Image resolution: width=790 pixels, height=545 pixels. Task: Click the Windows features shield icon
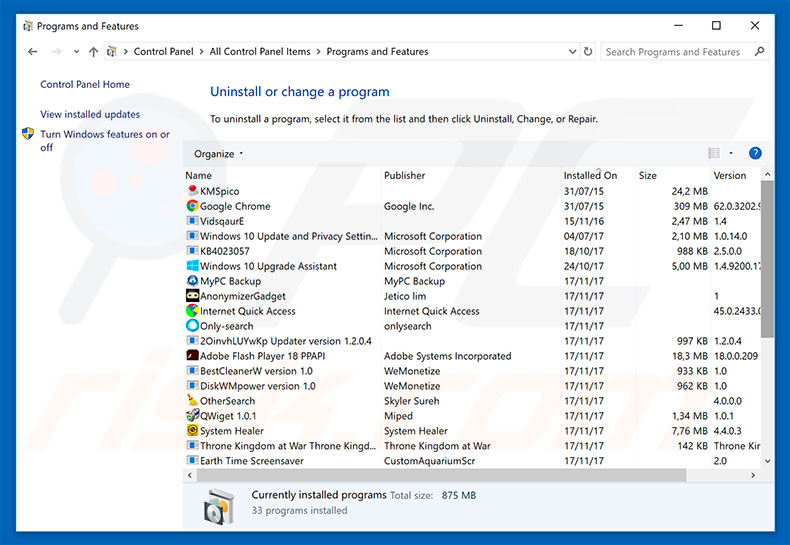click(28, 133)
